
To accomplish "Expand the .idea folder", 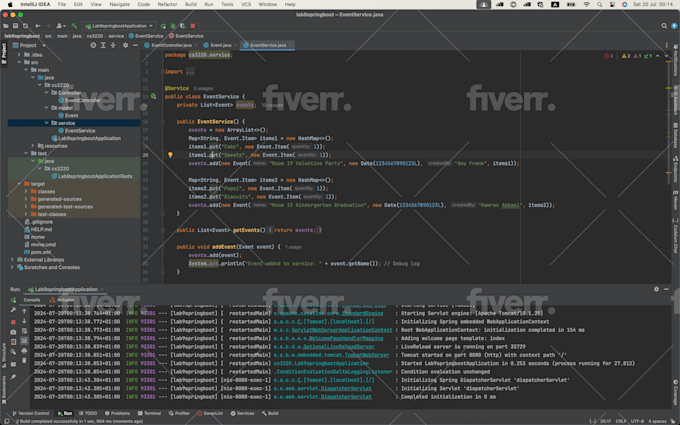I will pyautogui.click(x=19, y=55).
